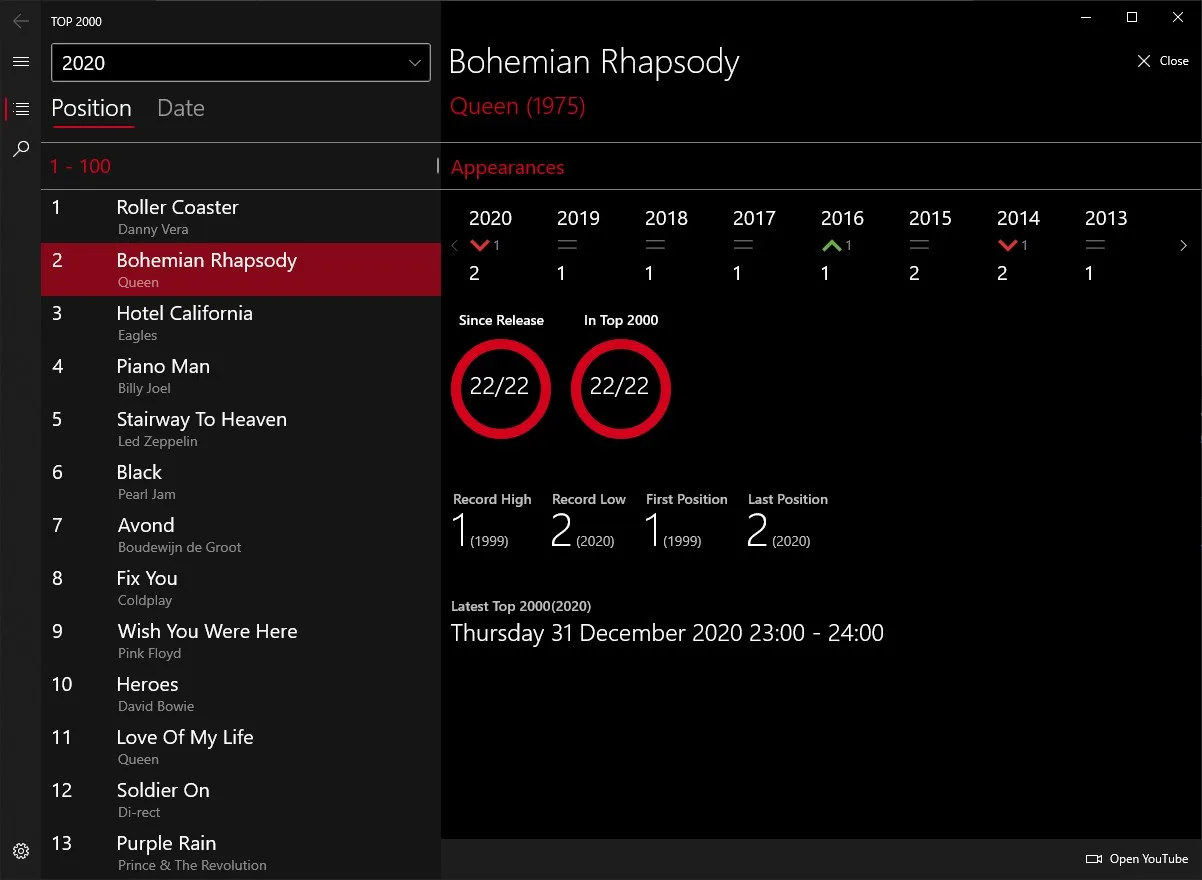The width and height of the screenshot is (1202, 880).
Task: Click the 2018 appearance column
Action: tap(666, 245)
